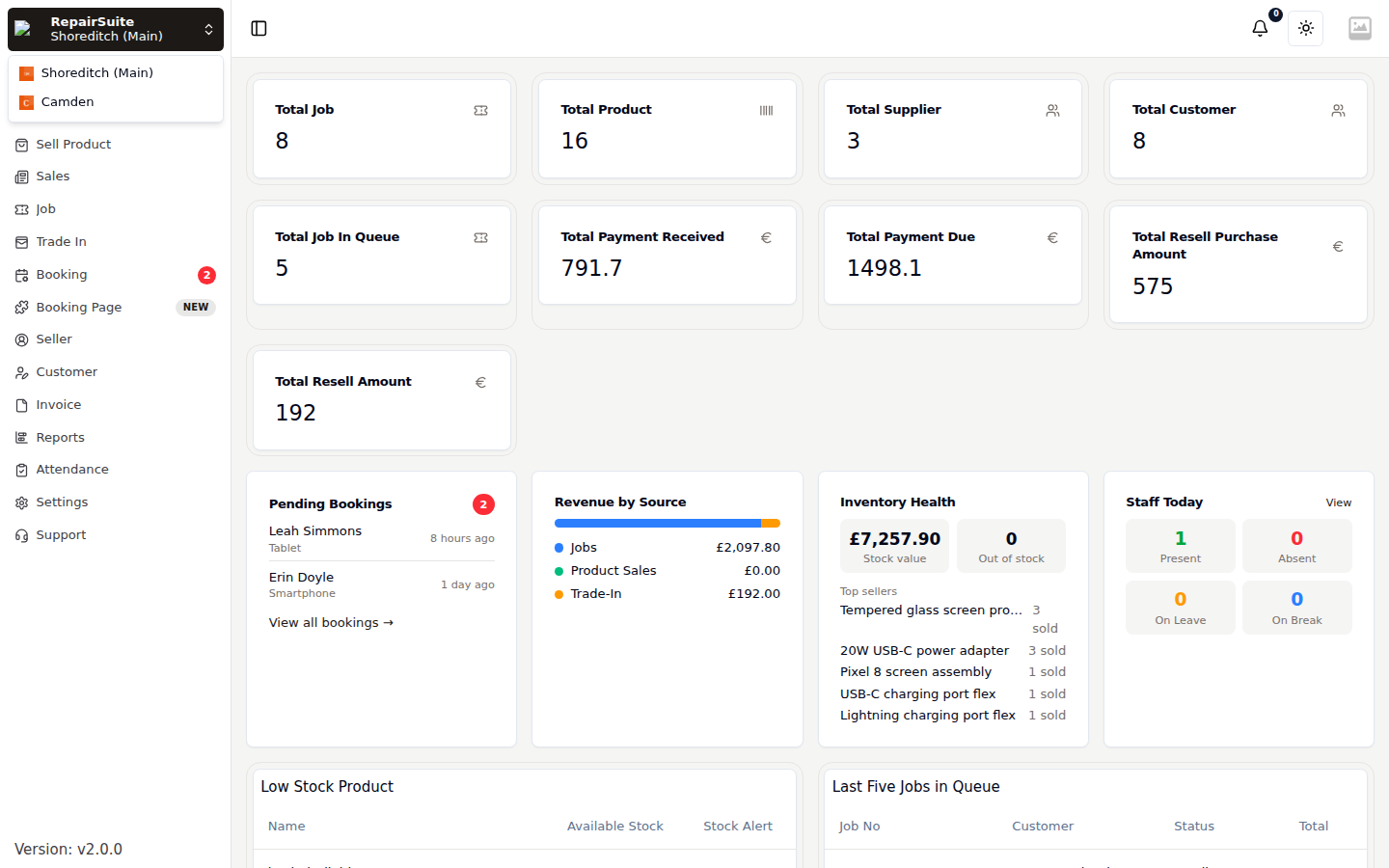Image resolution: width=1389 pixels, height=868 pixels.
Task: Click users icon on Total Customer card
Action: pyautogui.click(x=1338, y=111)
